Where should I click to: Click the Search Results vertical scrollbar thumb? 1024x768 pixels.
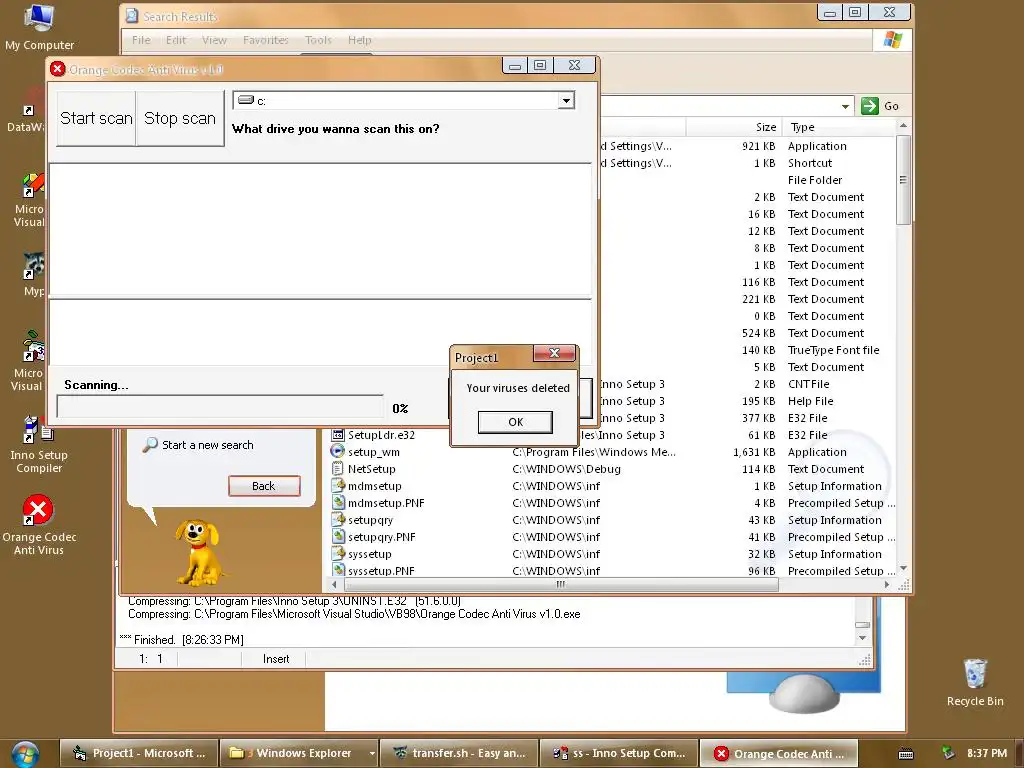(x=903, y=180)
